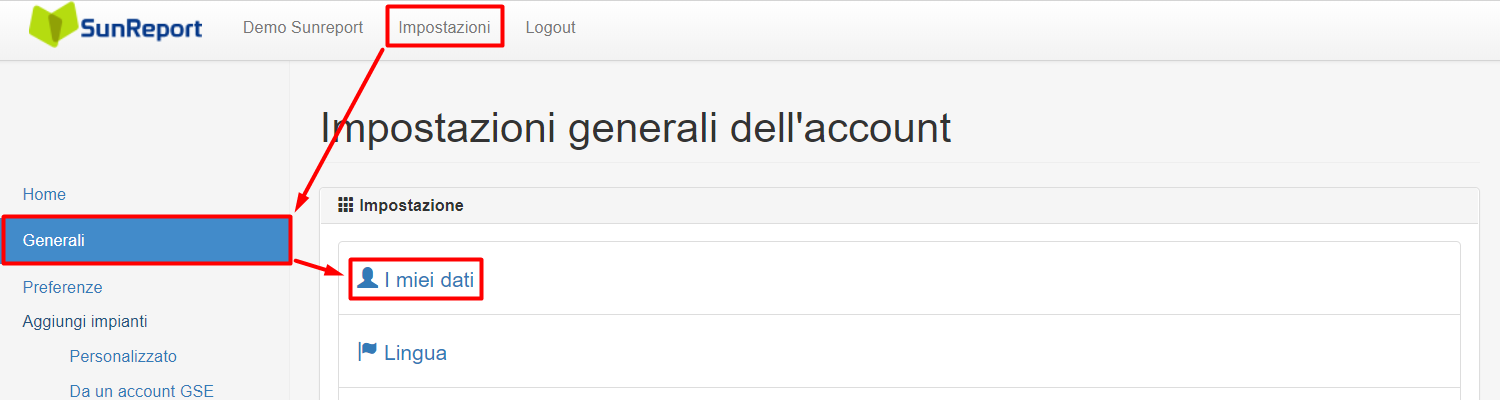Open the Impostazioni menu
1500x400 pixels.
[x=444, y=27]
